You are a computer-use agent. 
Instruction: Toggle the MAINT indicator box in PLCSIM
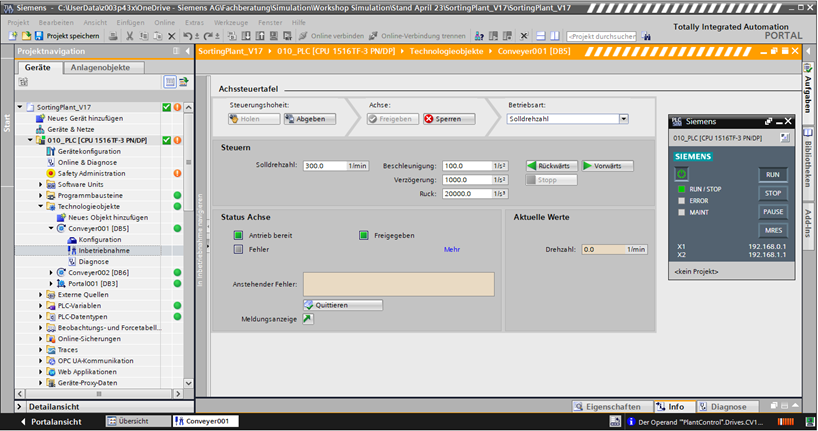(681, 211)
